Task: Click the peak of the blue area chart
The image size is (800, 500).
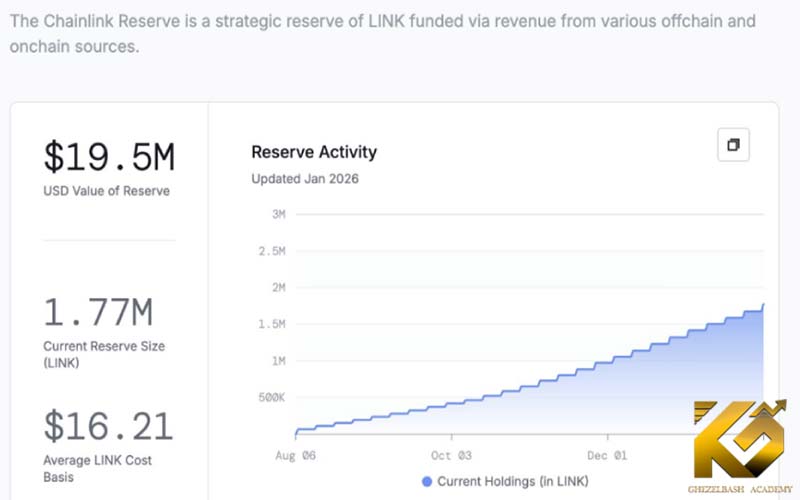Action: click(763, 304)
